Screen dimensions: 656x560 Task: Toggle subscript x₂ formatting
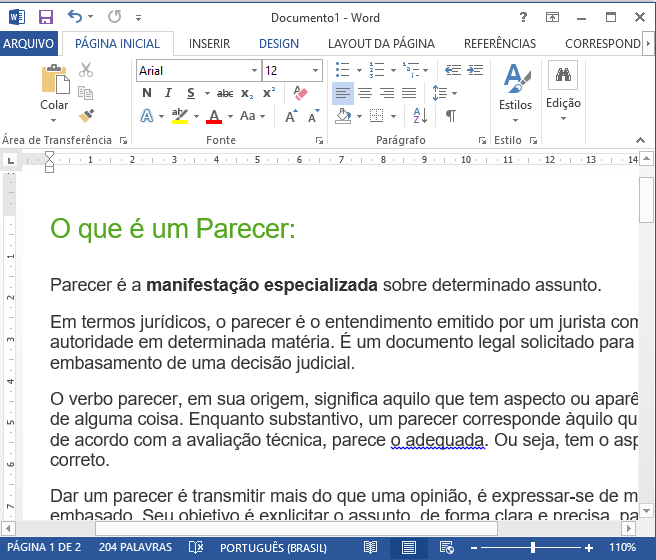tap(247, 93)
